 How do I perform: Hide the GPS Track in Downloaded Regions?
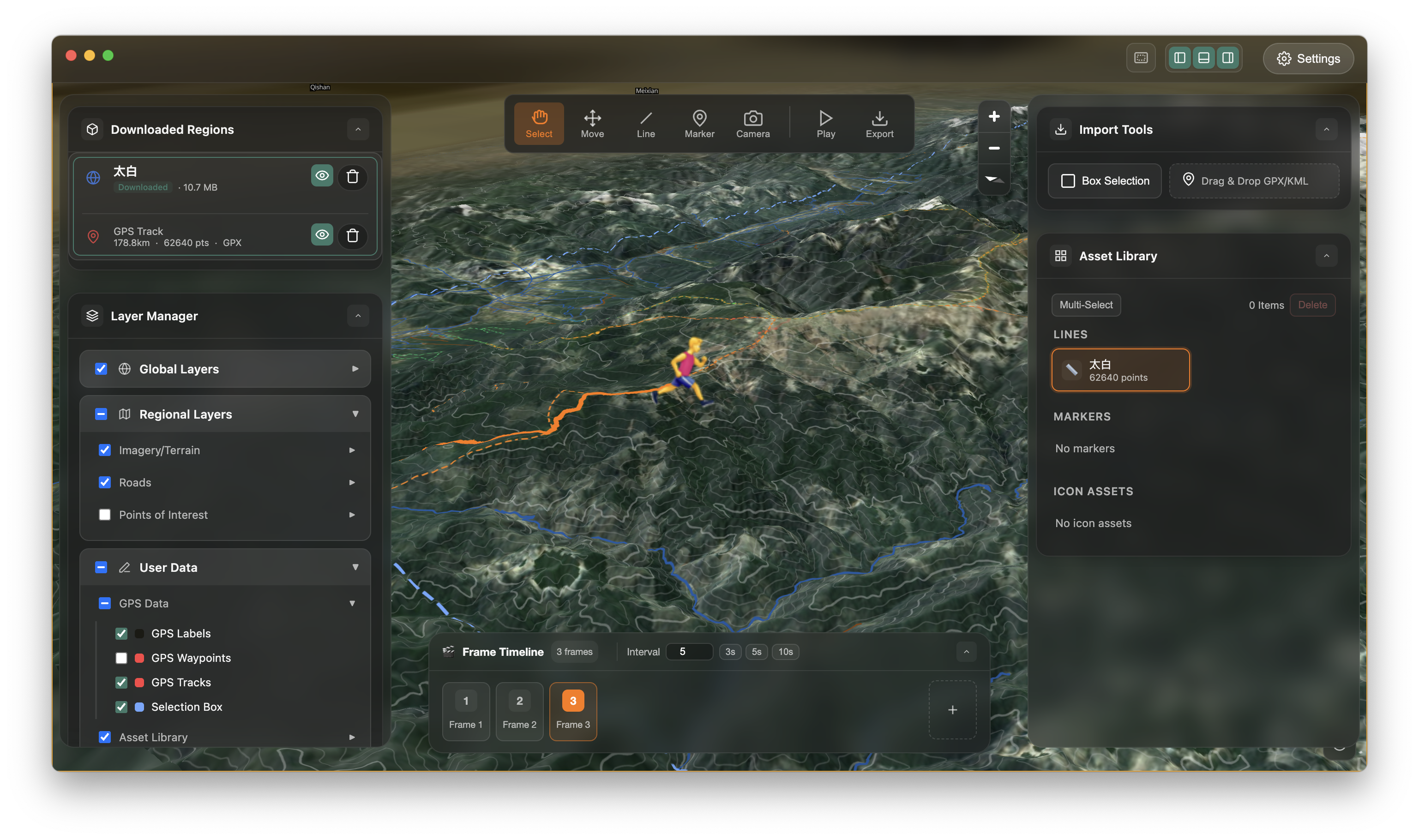[321, 234]
